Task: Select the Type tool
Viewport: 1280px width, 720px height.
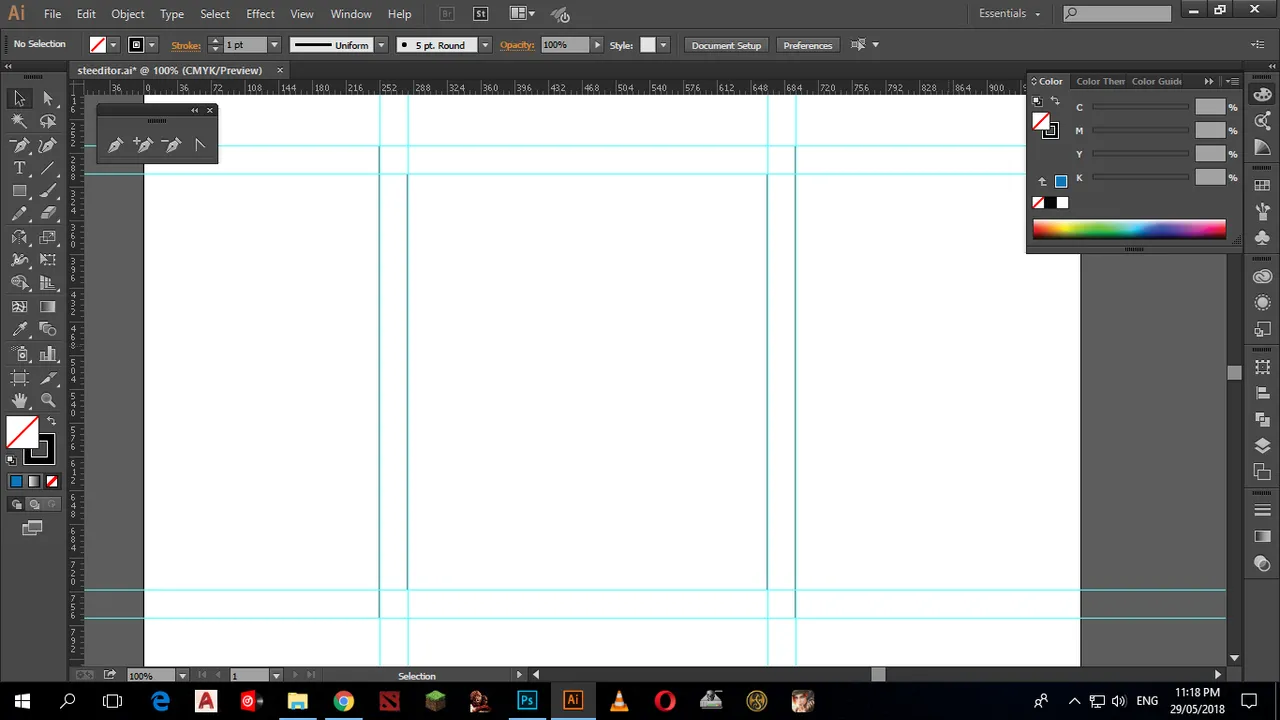Action: [19, 168]
